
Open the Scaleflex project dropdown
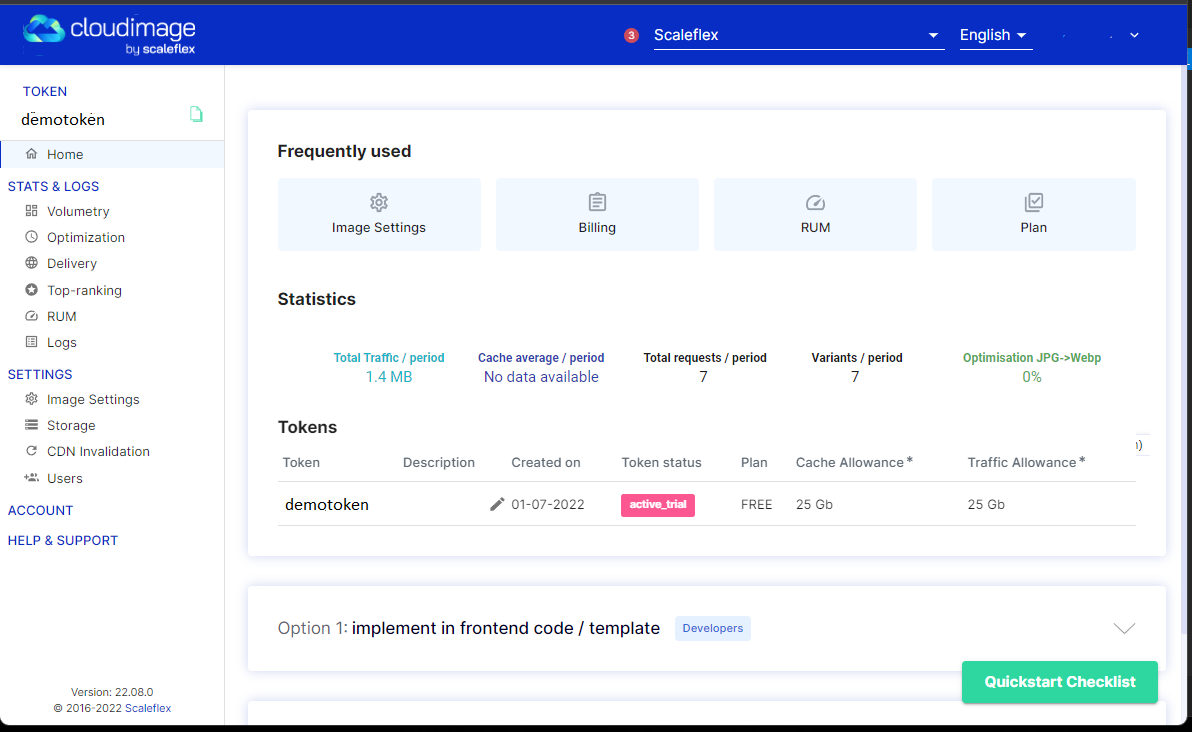click(x=797, y=35)
